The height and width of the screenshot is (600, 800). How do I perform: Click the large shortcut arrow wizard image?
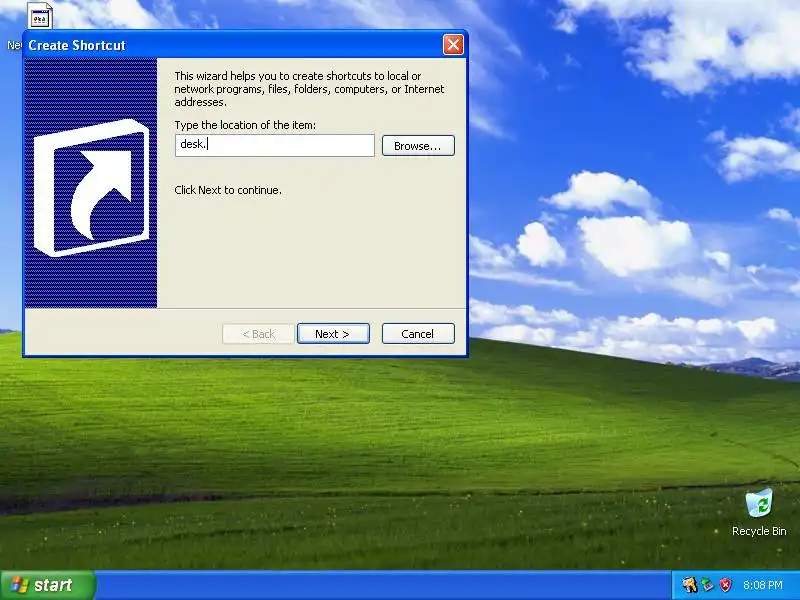[91, 183]
